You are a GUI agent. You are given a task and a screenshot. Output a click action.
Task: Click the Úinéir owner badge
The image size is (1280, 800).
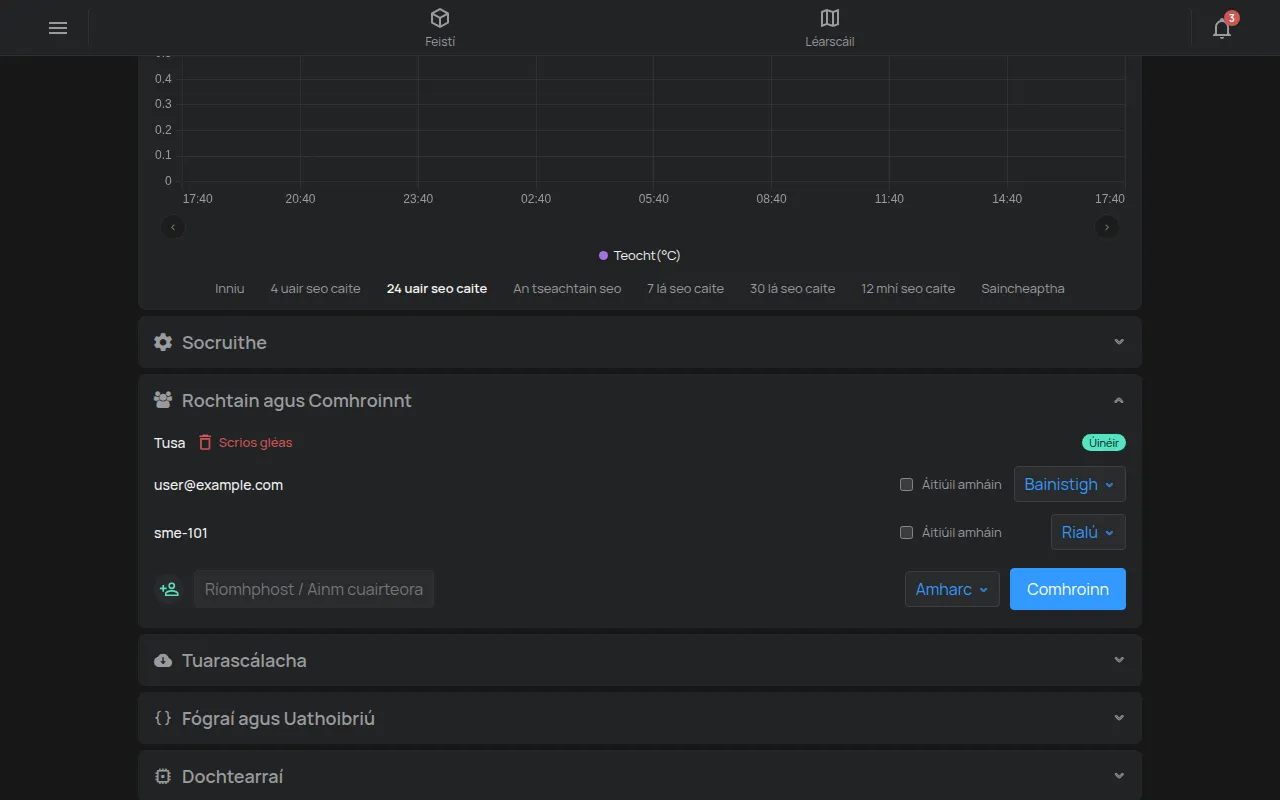point(1103,442)
